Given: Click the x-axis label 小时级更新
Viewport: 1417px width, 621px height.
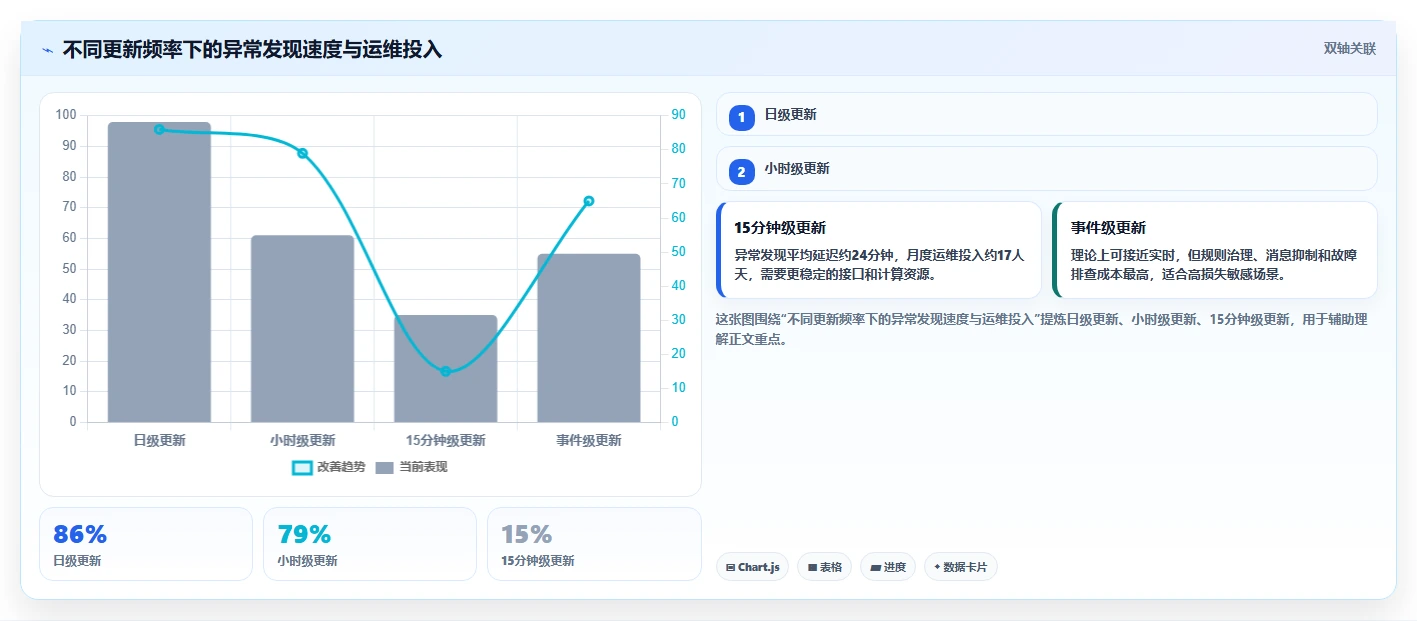Looking at the screenshot, I should click(302, 440).
